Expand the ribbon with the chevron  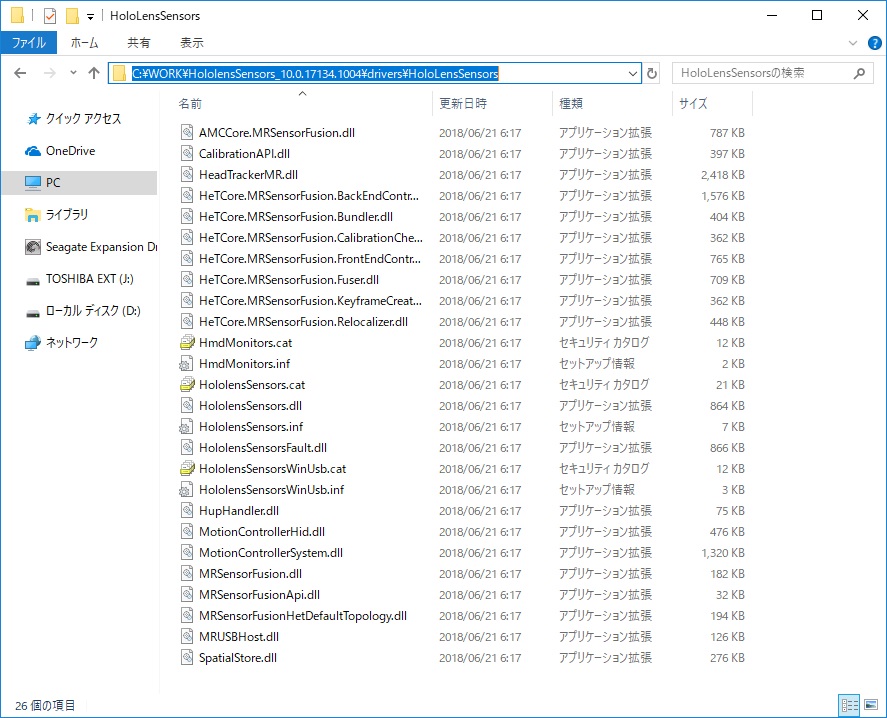point(853,43)
